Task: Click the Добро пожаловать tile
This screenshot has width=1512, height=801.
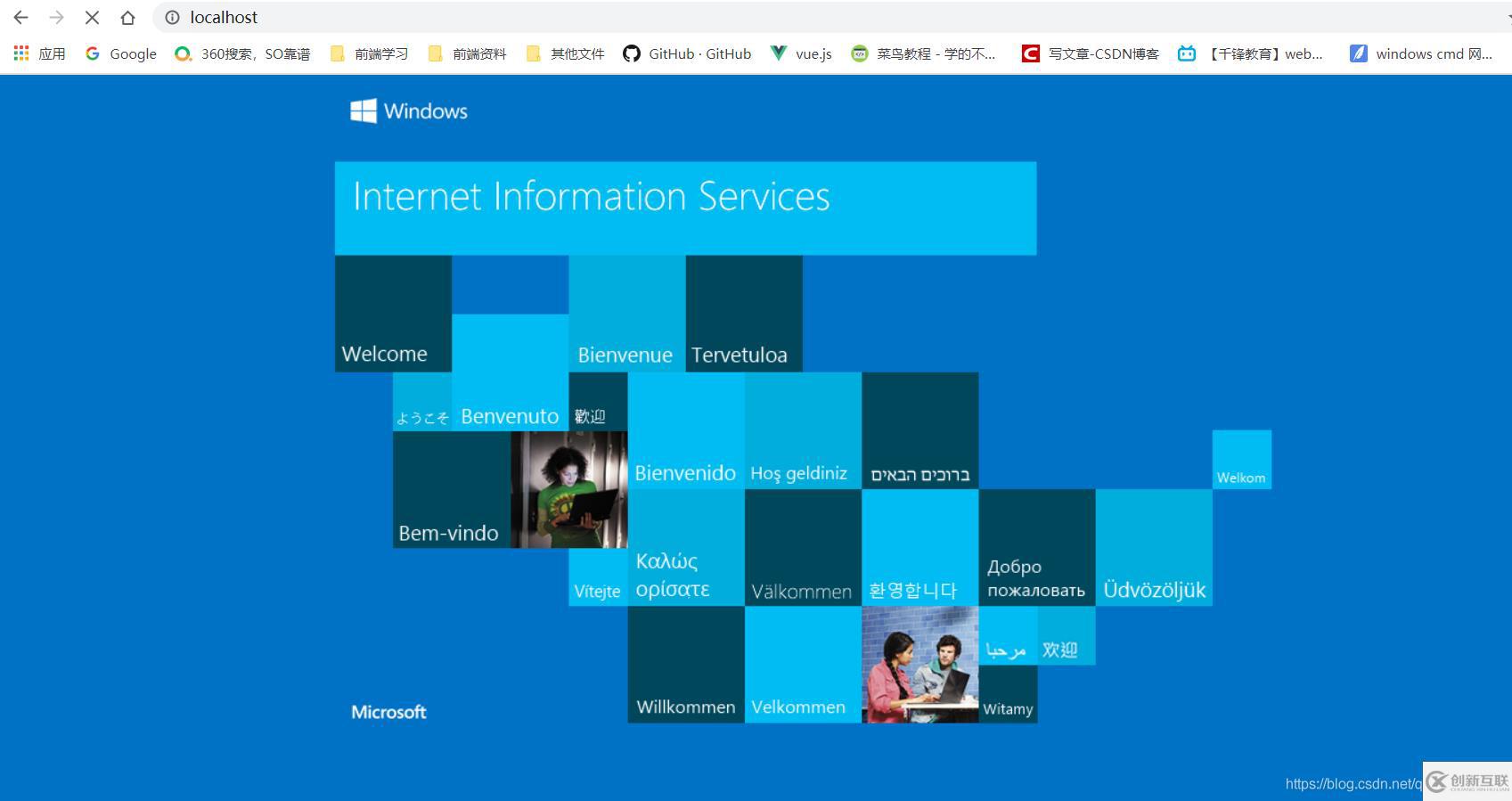Action: tap(1037, 547)
